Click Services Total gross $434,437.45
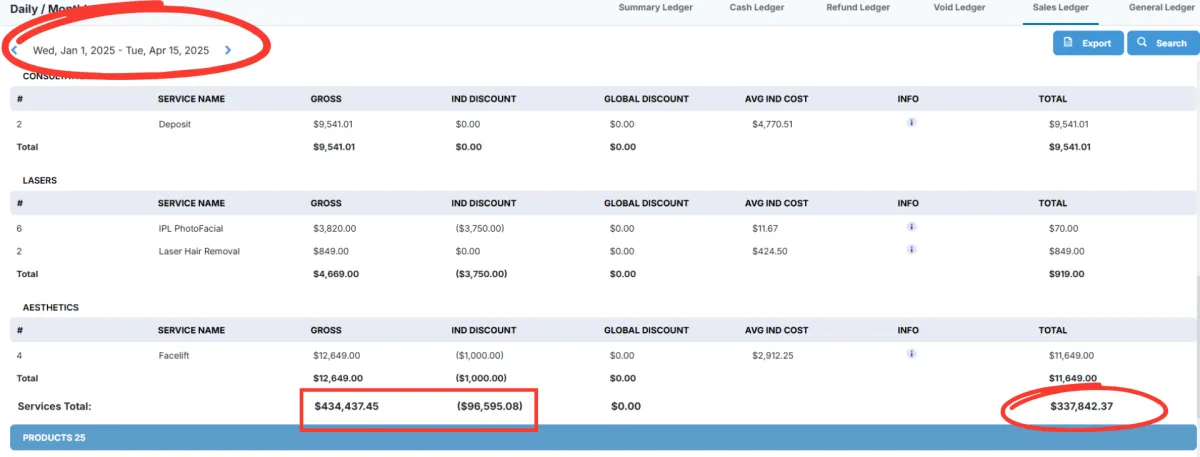The image size is (1200, 457). click(346, 406)
